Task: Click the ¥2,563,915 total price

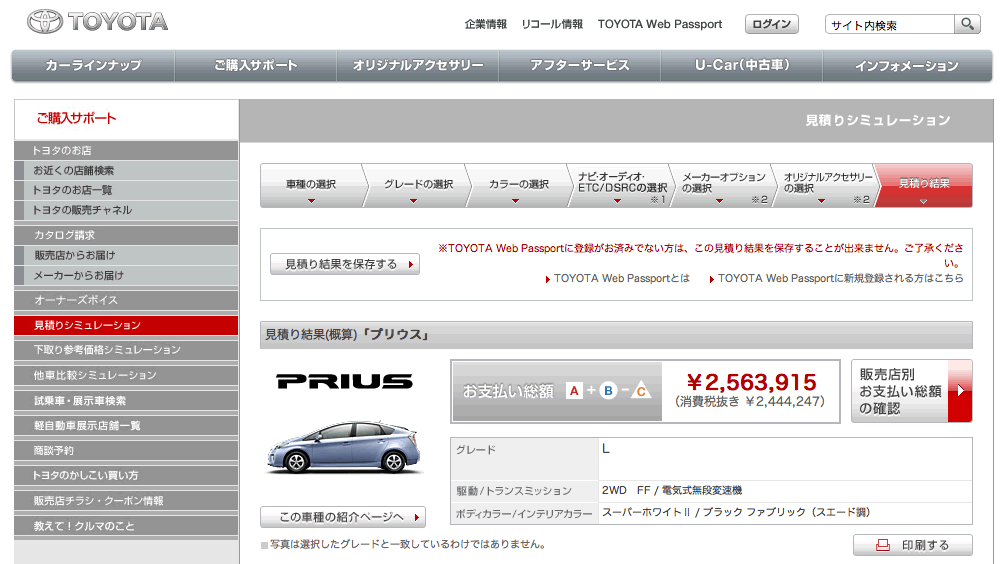Action: [x=751, y=383]
